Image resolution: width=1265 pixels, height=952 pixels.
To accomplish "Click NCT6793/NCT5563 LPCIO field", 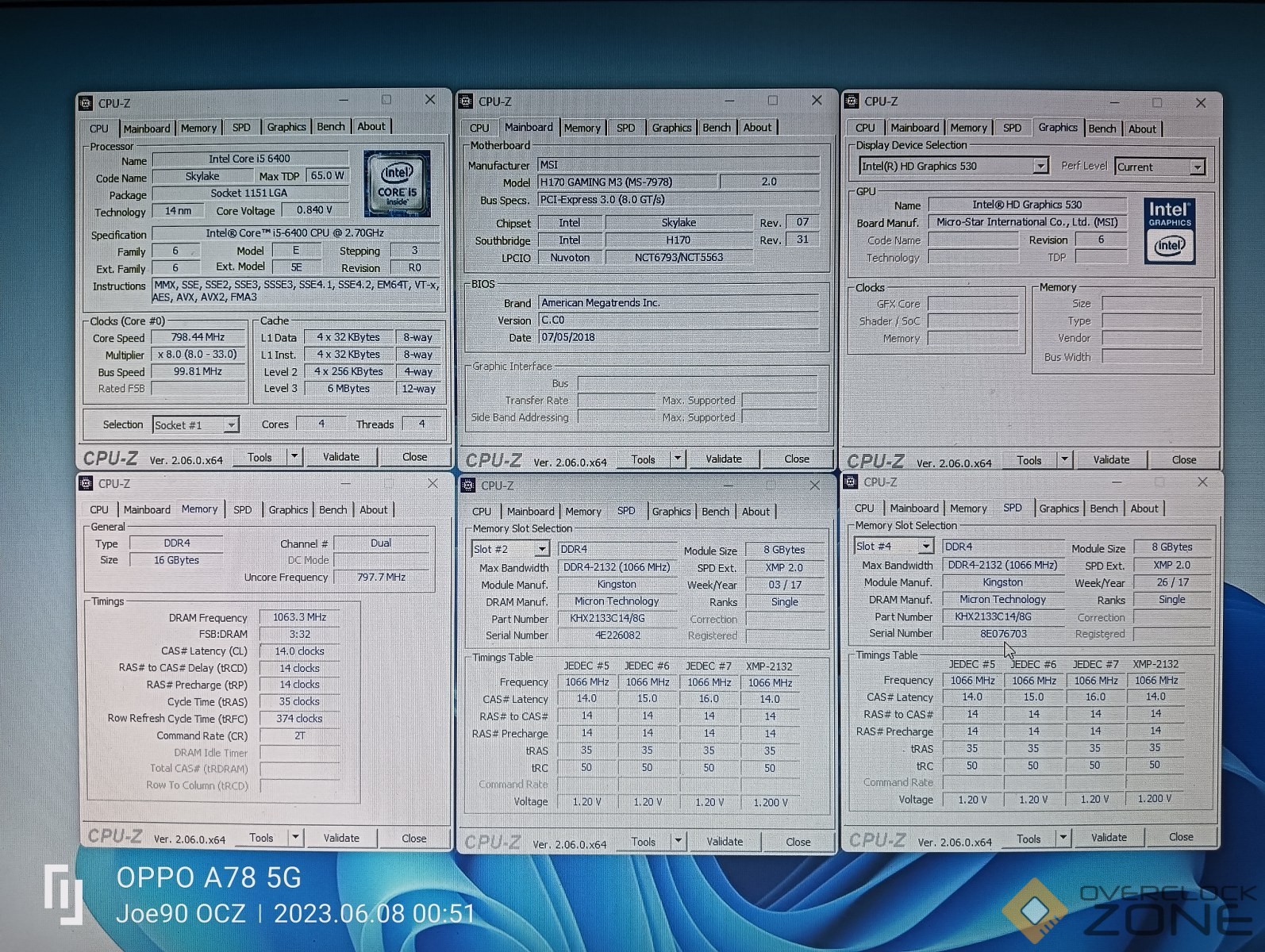I will point(679,257).
